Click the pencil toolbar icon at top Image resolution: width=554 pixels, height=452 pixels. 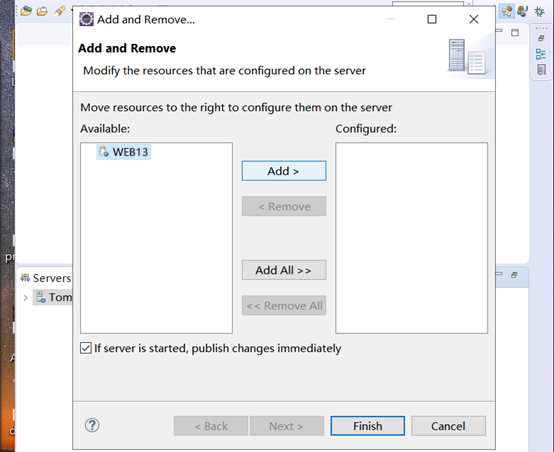(59, 11)
